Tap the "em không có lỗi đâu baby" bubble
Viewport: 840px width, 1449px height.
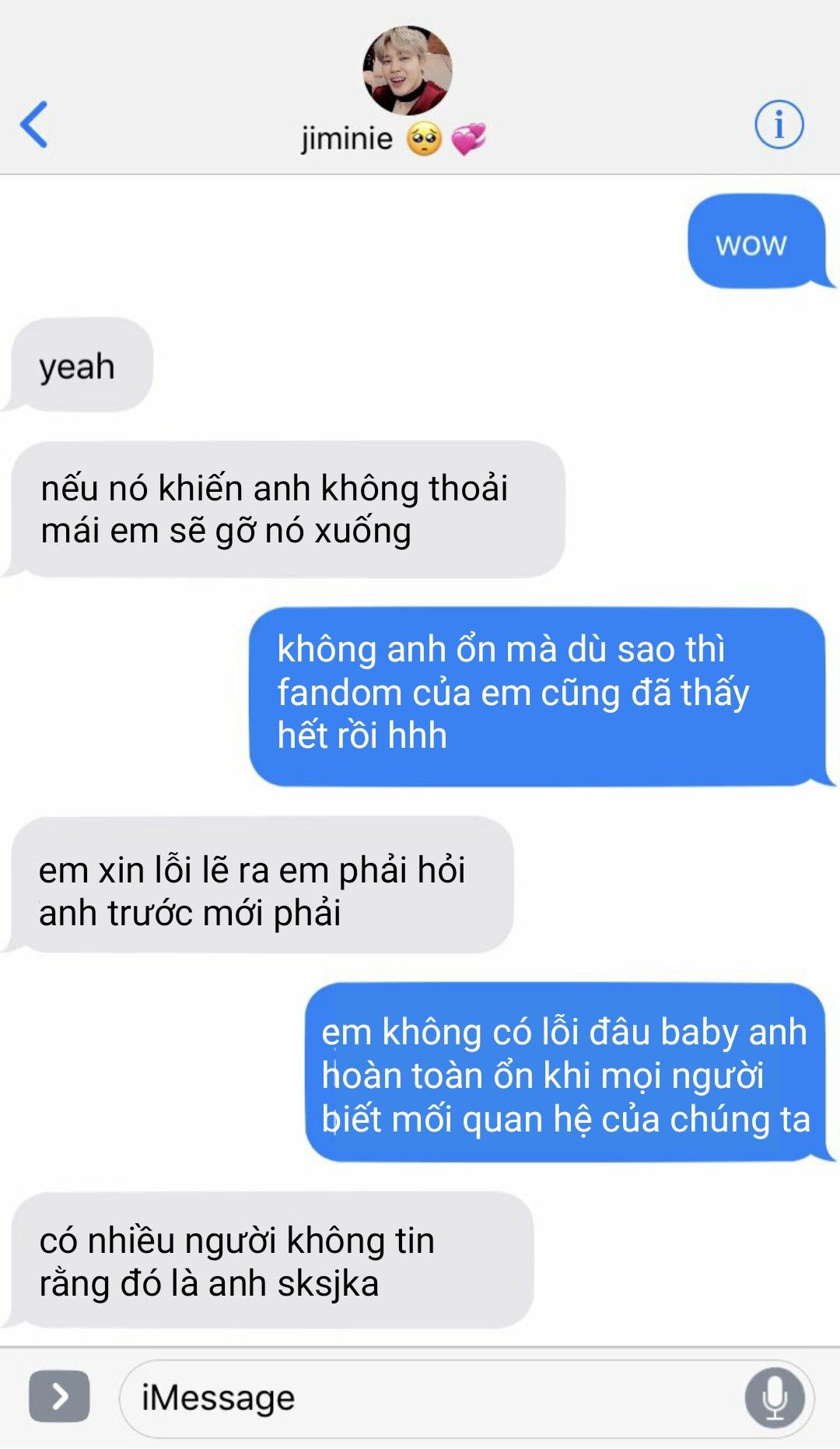pos(565,1072)
